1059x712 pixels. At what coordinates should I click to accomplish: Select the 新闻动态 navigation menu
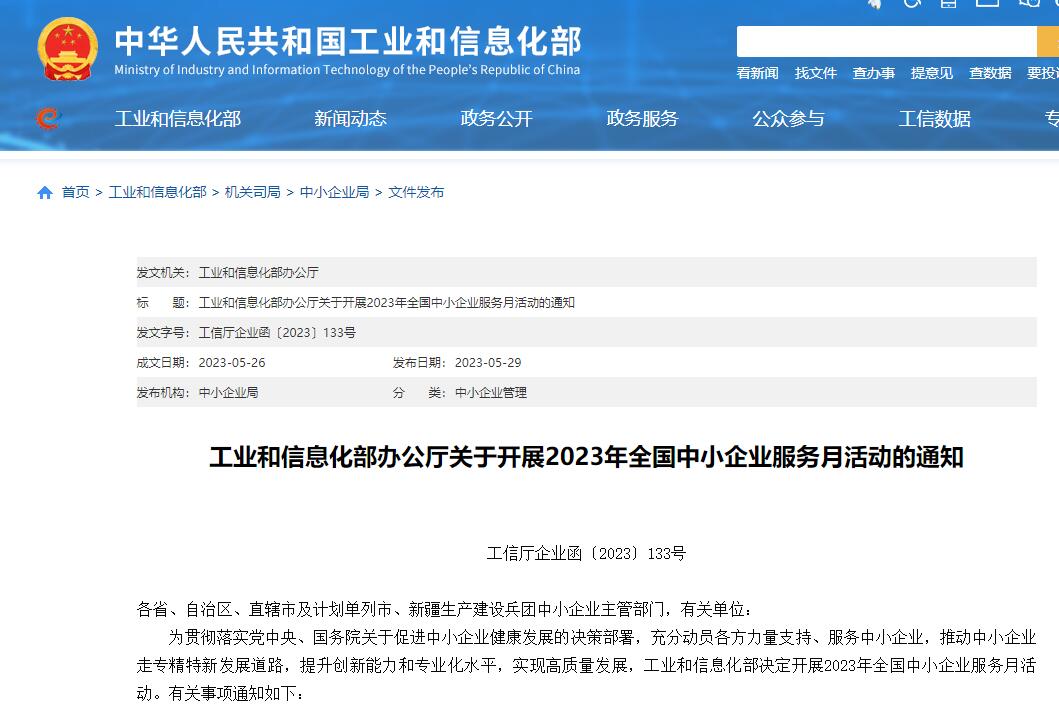click(350, 119)
